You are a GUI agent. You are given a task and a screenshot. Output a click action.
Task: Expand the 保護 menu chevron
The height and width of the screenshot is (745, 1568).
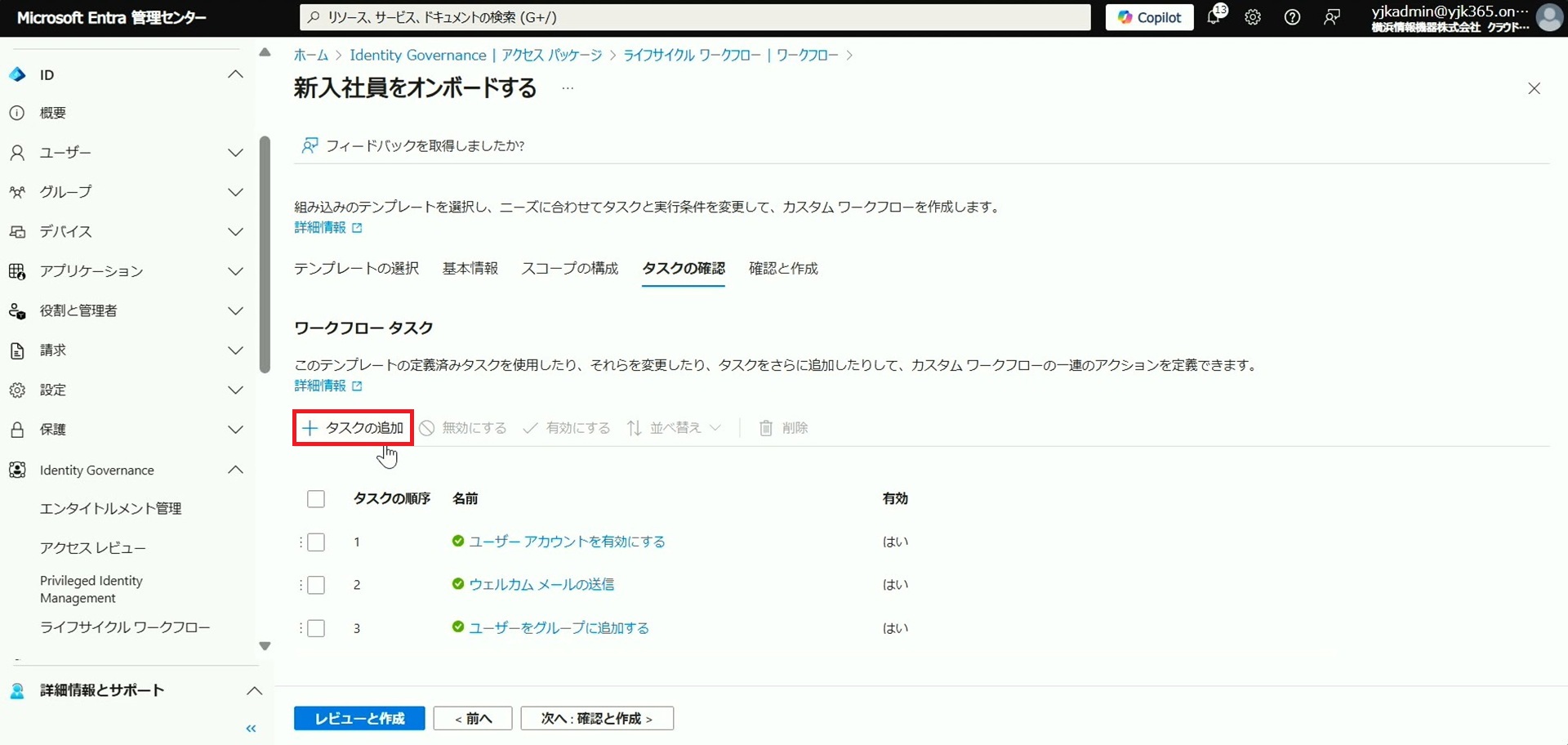click(235, 430)
